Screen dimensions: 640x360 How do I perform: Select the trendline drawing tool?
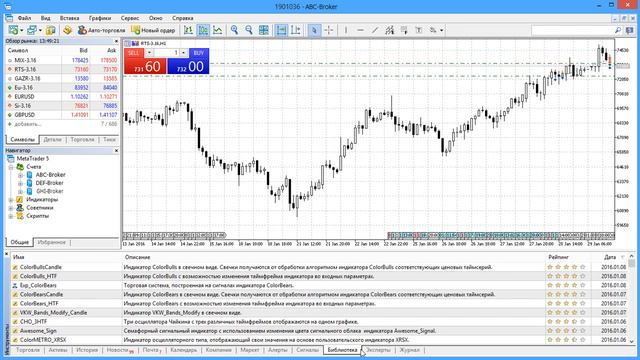click(x=375, y=30)
